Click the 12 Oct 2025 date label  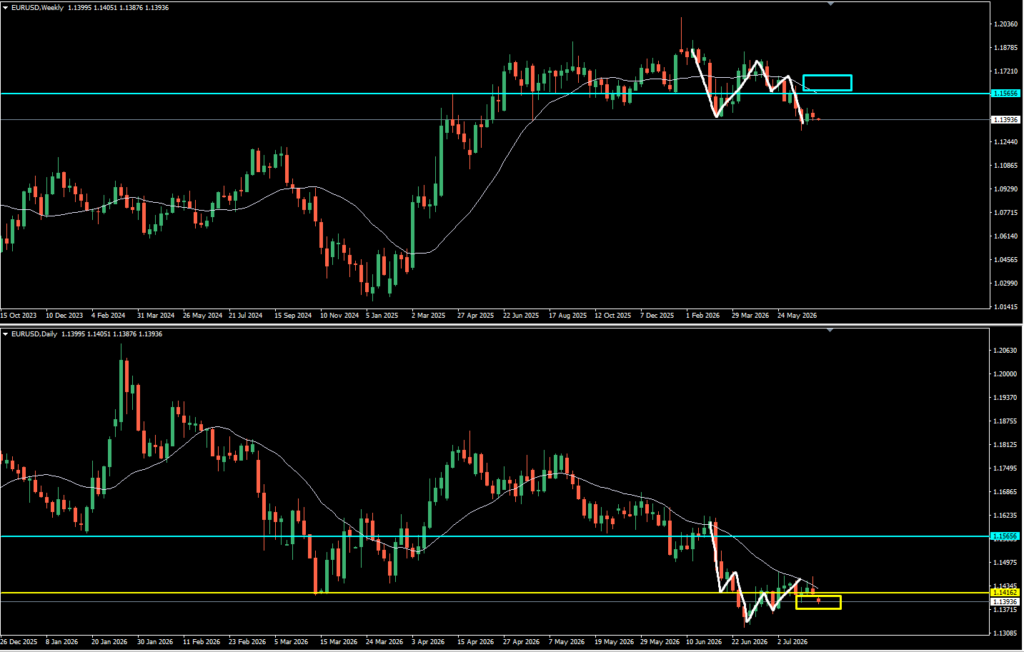pyautogui.click(x=613, y=315)
